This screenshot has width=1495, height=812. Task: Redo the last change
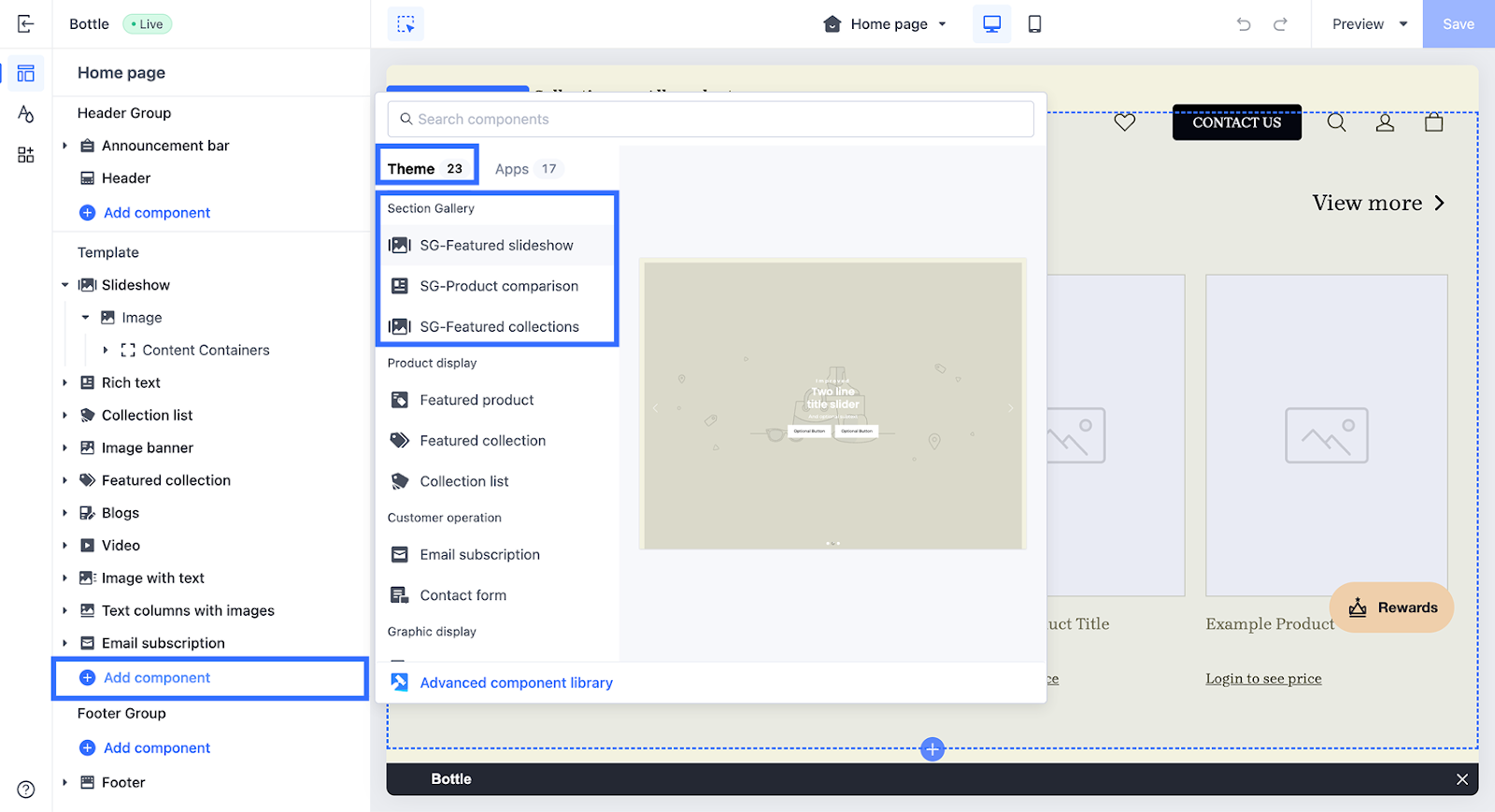click(x=1280, y=24)
